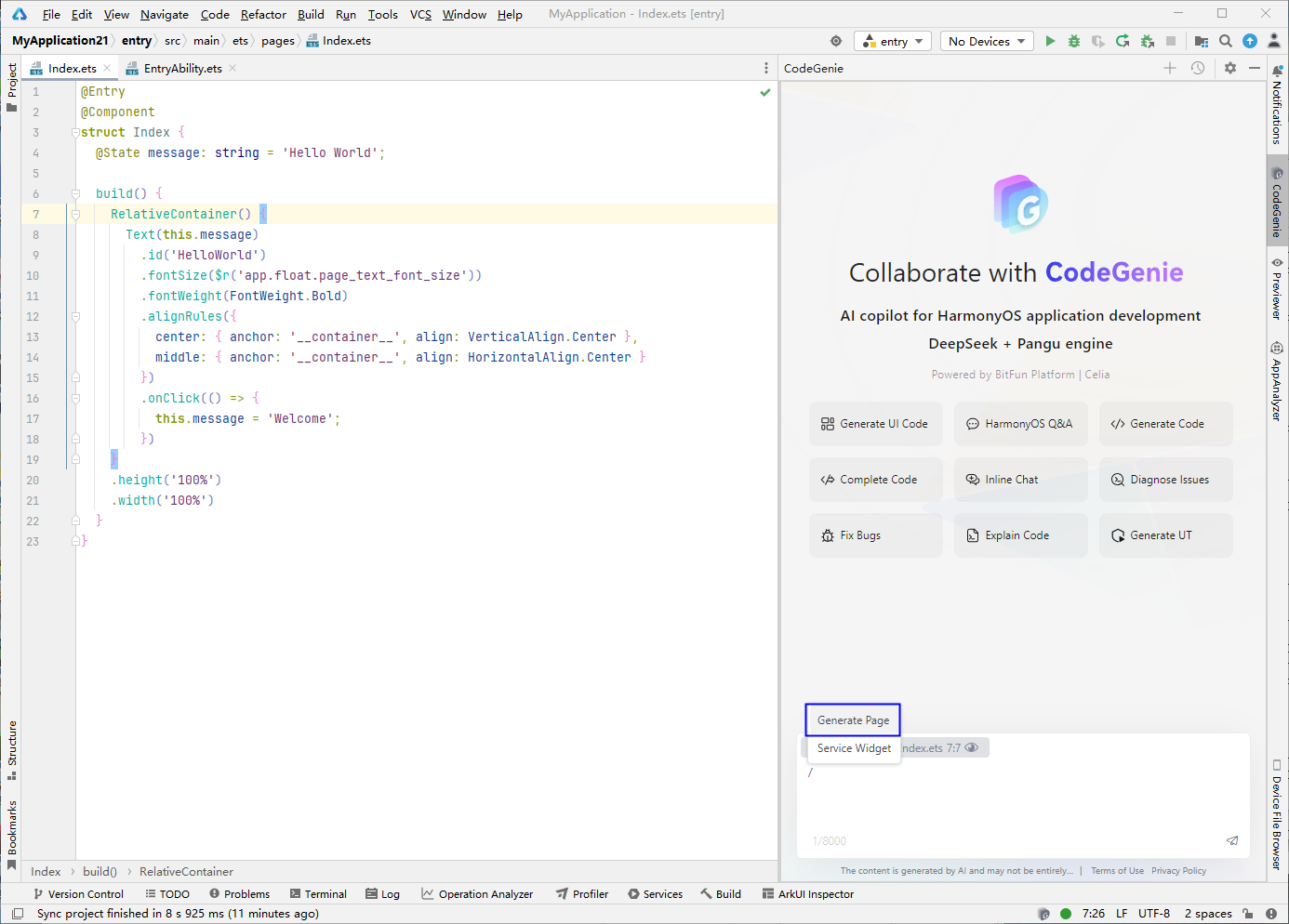
Task: Click the Stop square icon
Action: point(1171,41)
